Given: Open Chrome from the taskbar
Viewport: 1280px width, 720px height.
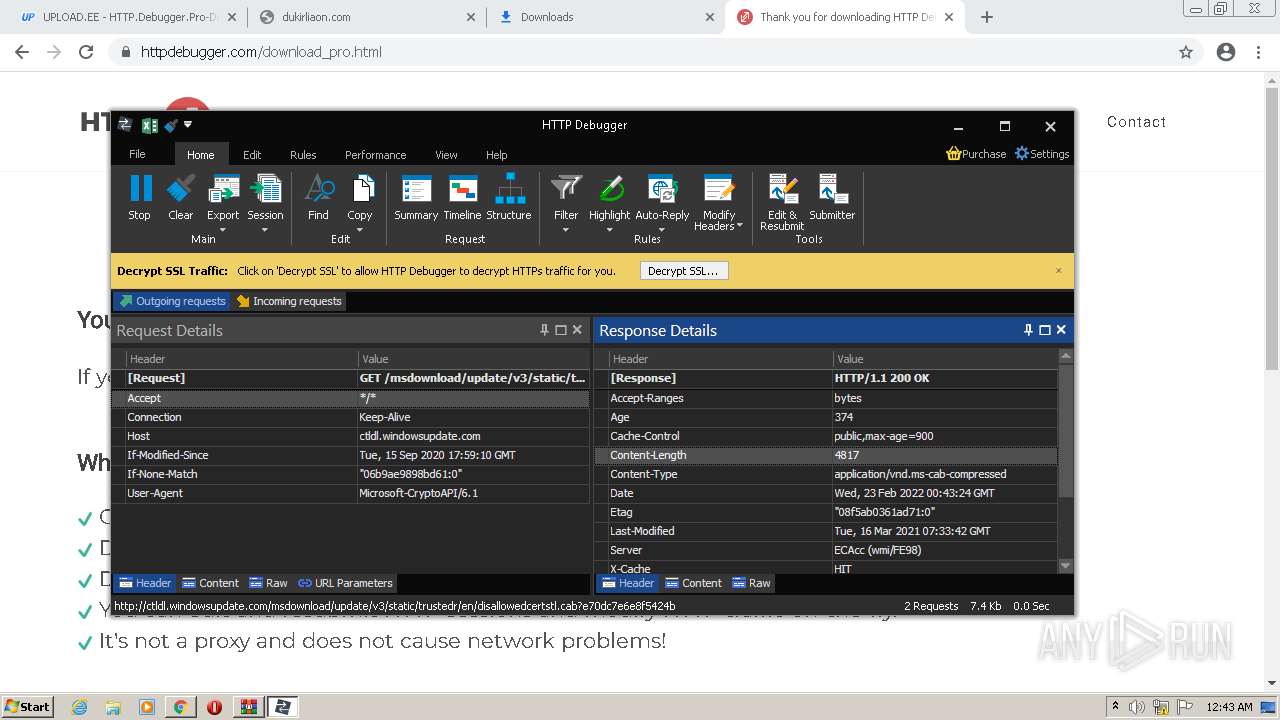Looking at the screenshot, I should click(180, 707).
